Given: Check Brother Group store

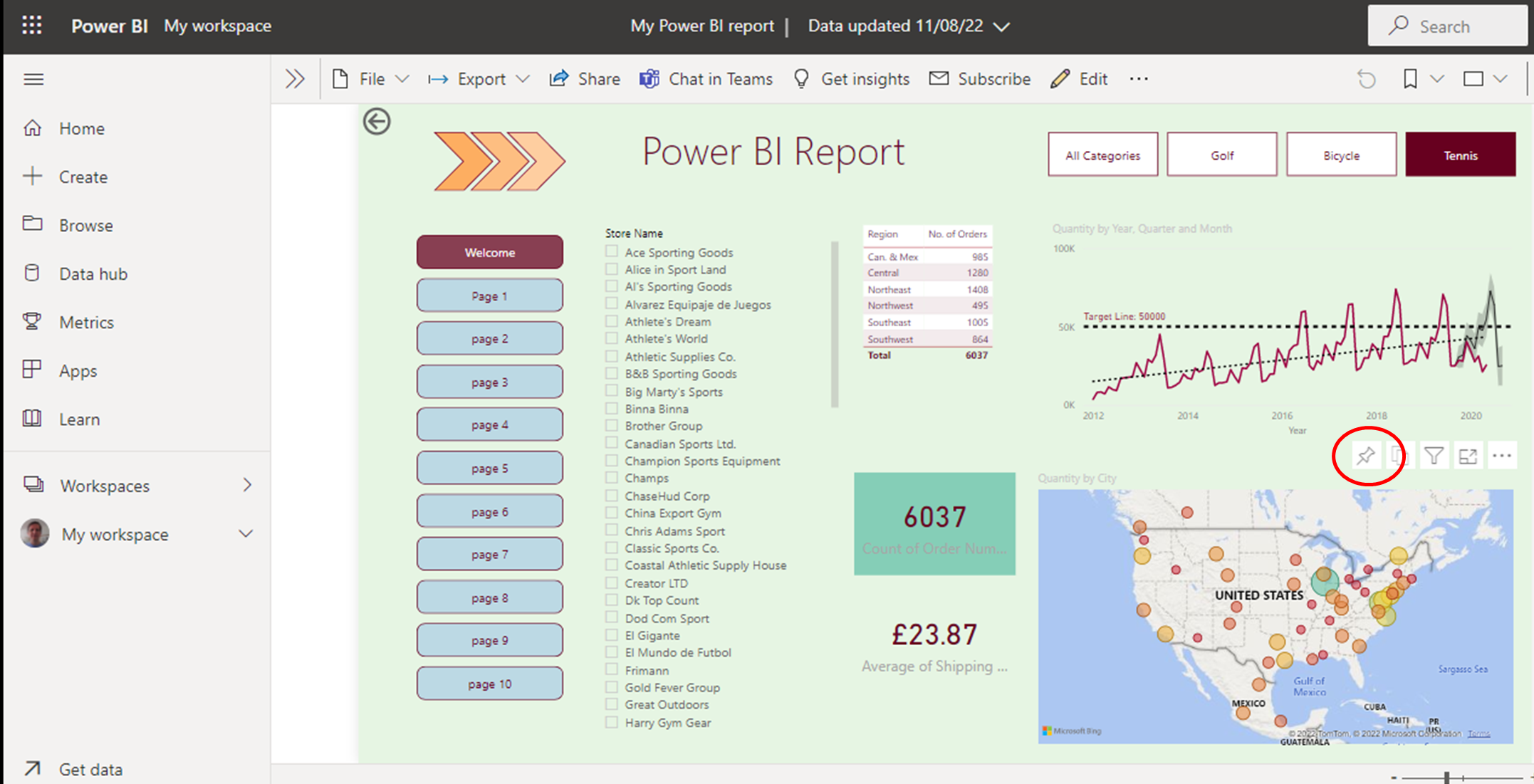Looking at the screenshot, I should tap(612, 425).
